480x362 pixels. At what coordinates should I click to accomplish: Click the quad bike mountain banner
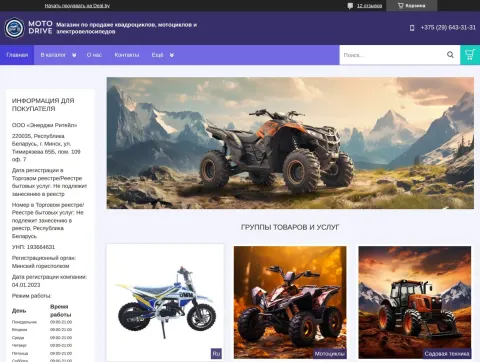coord(290,143)
